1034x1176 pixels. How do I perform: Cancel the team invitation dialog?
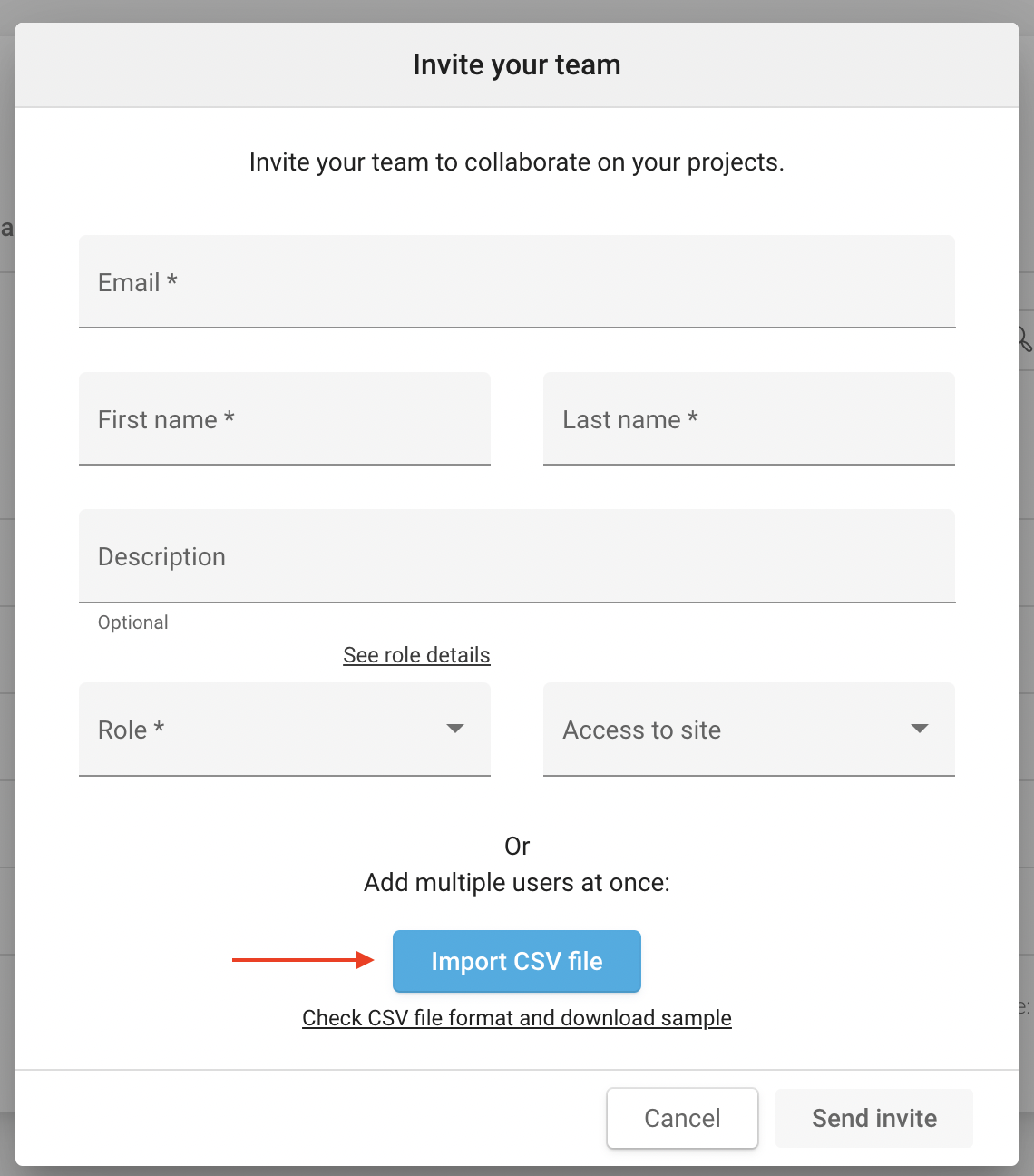[x=682, y=1118]
